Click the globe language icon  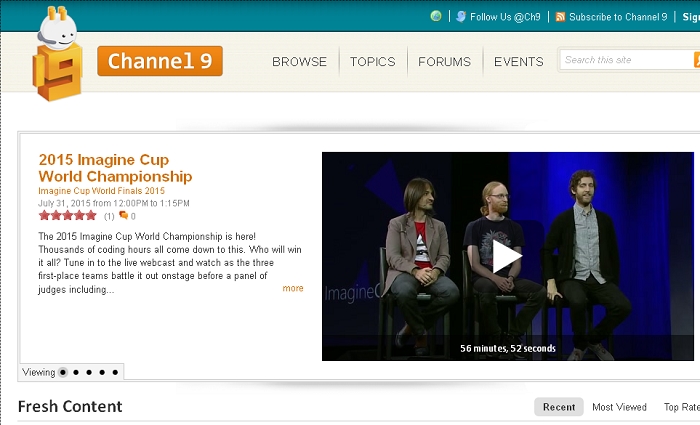[436, 17]
